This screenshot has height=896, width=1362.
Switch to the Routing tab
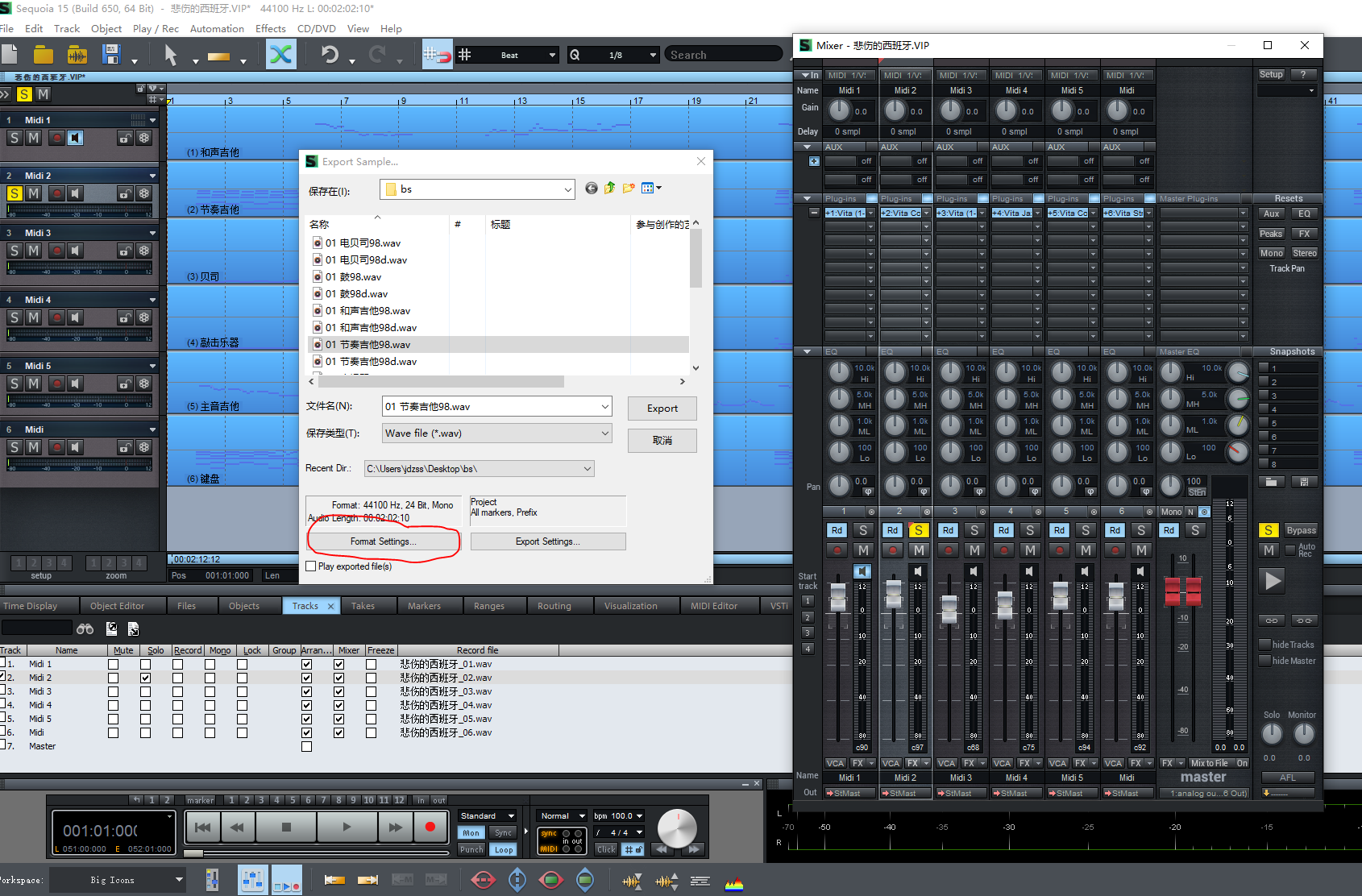(x=554, y=606)
